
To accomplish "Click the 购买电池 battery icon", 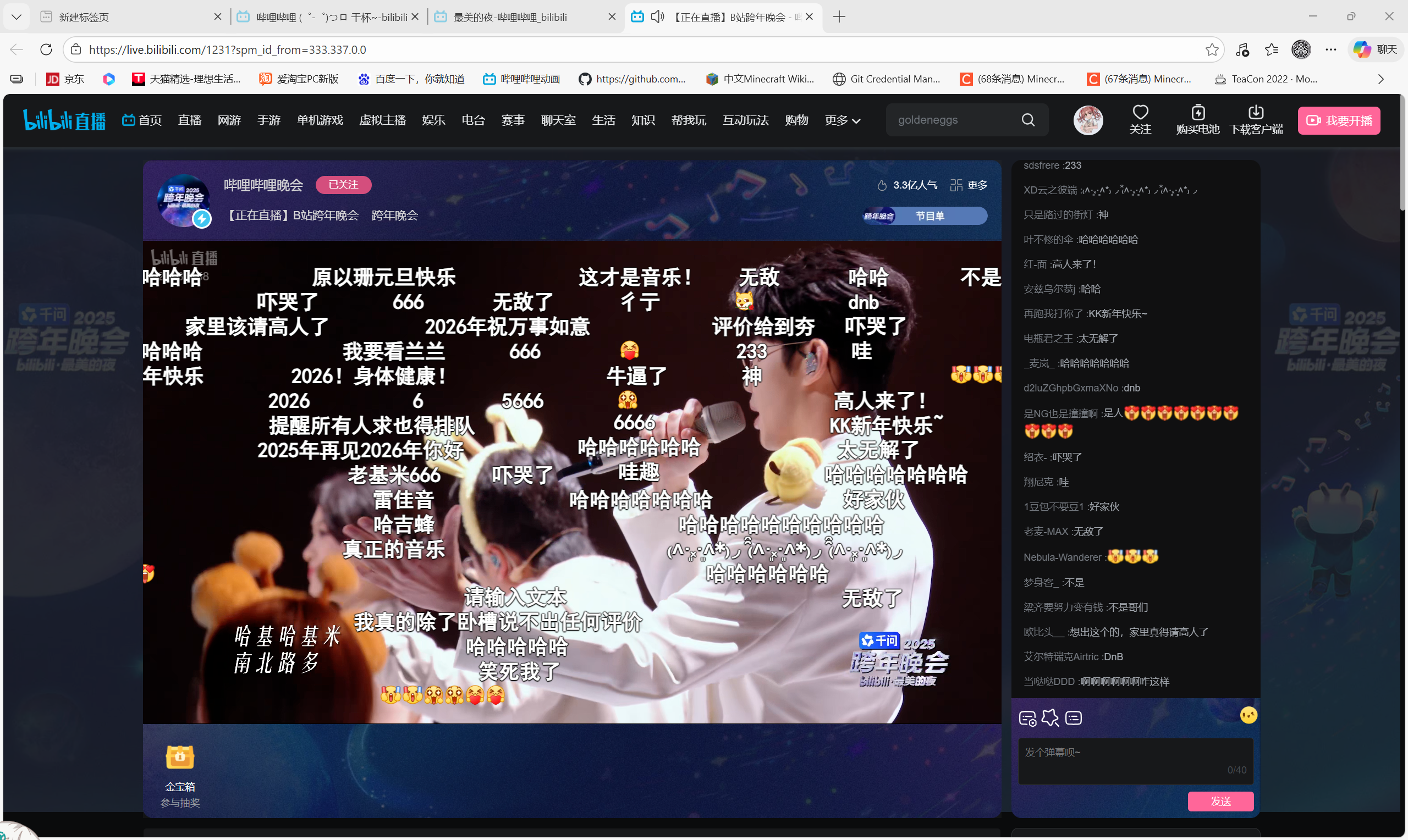I will [1197, 112].
